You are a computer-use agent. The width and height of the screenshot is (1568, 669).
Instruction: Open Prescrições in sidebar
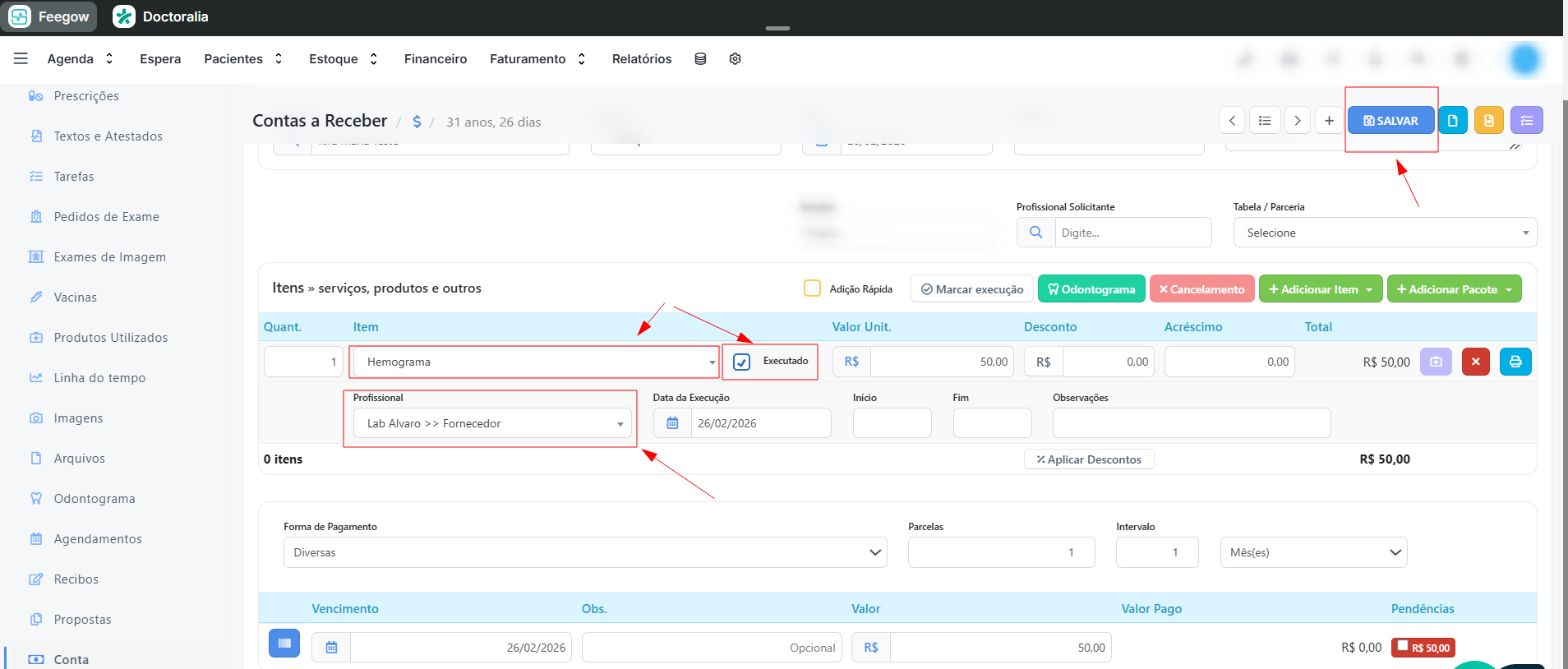(x=86, y=96)
